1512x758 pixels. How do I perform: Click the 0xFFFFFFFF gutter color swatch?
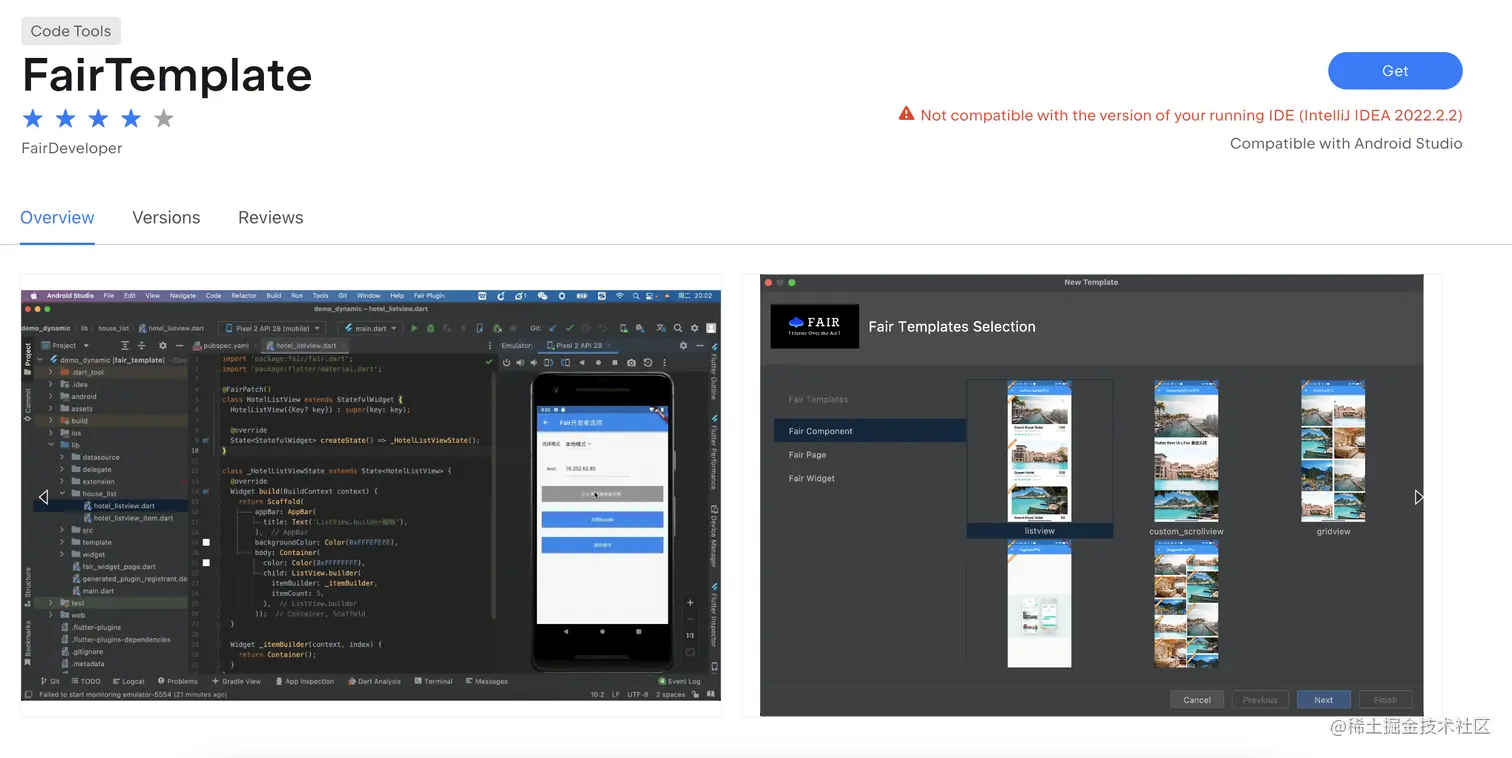pos(206,563)
